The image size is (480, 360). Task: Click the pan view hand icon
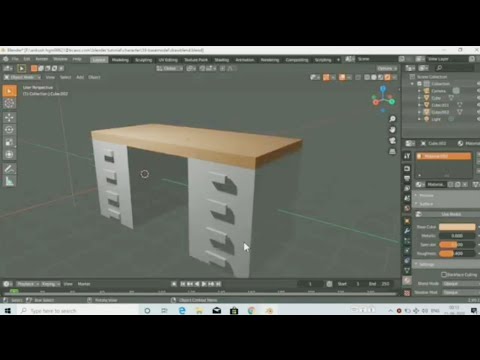point(392,130)
